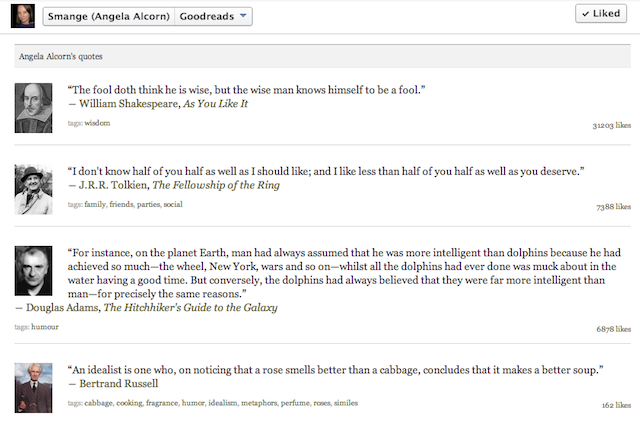Viewport: 640px width, 423px height.
Task: Click the J.R.R. Tolkien author link
Action: pyautogui.click(x=113, y=185)
